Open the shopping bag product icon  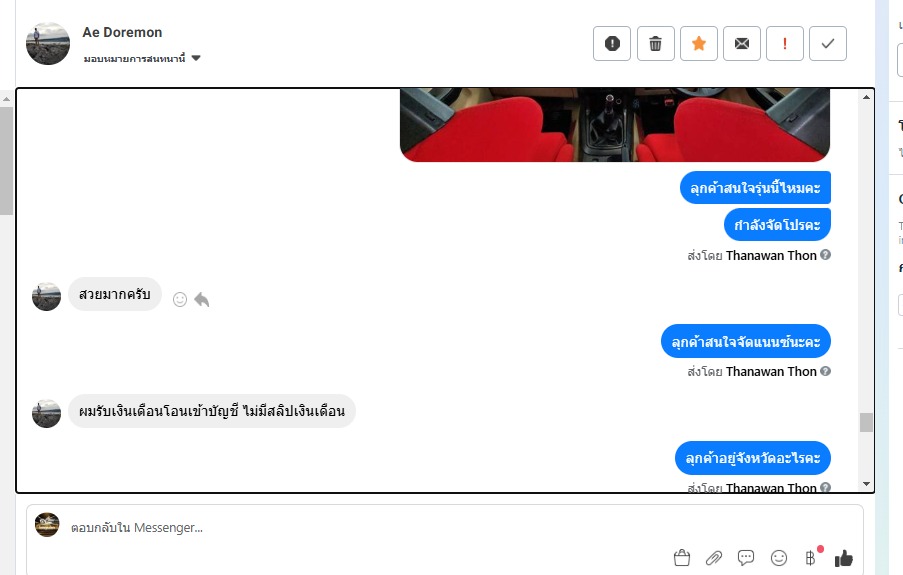tap(682, 558)
